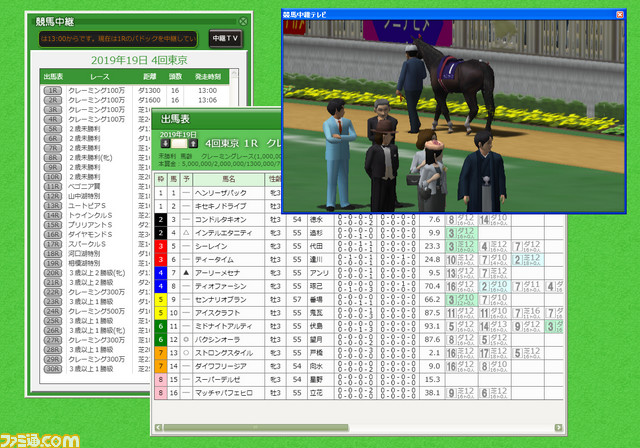
Task: Close the 競馬中継 panel
Action: [x=241, y=20]
